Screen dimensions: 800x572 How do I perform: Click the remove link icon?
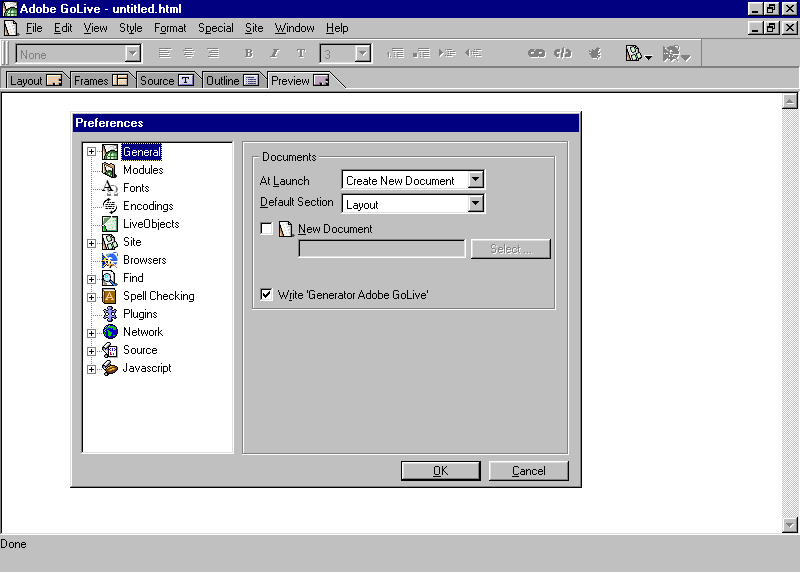click(563, 53)
